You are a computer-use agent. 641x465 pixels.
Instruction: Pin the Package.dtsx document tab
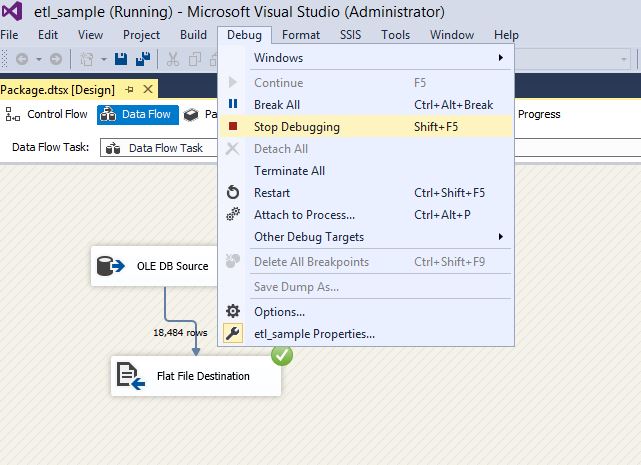(130, 90)
